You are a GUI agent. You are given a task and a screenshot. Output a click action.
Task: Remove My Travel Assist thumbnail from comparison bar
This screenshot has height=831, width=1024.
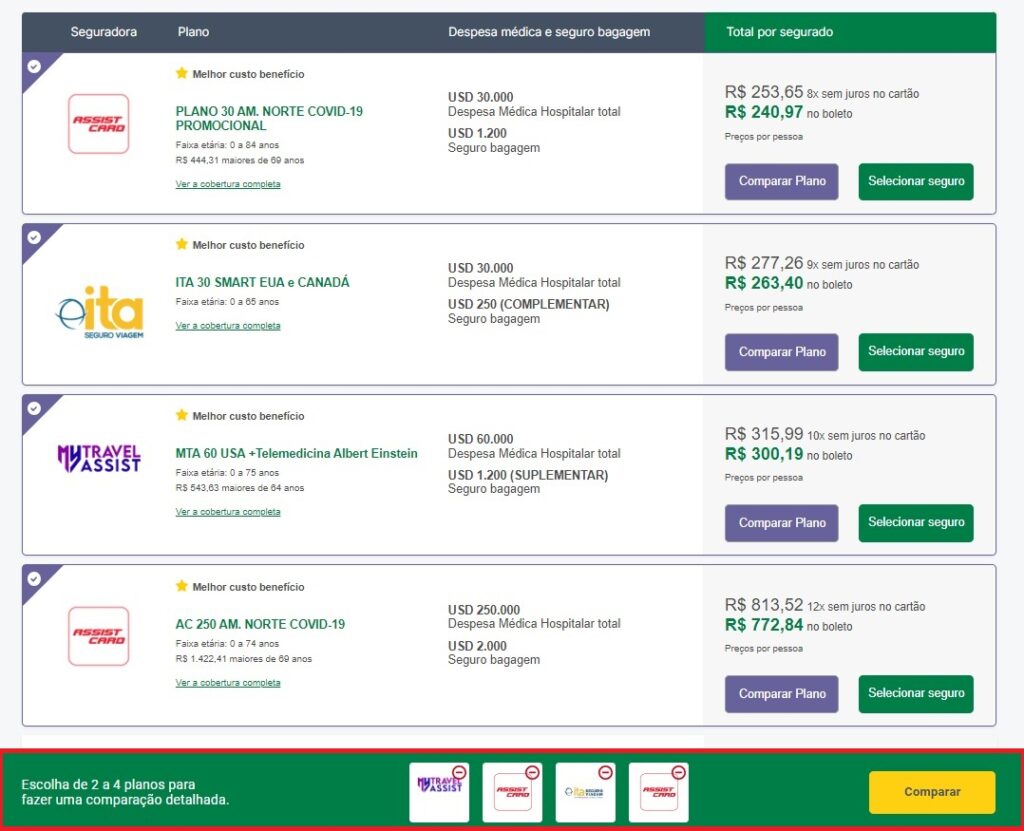tap(458, 772)
